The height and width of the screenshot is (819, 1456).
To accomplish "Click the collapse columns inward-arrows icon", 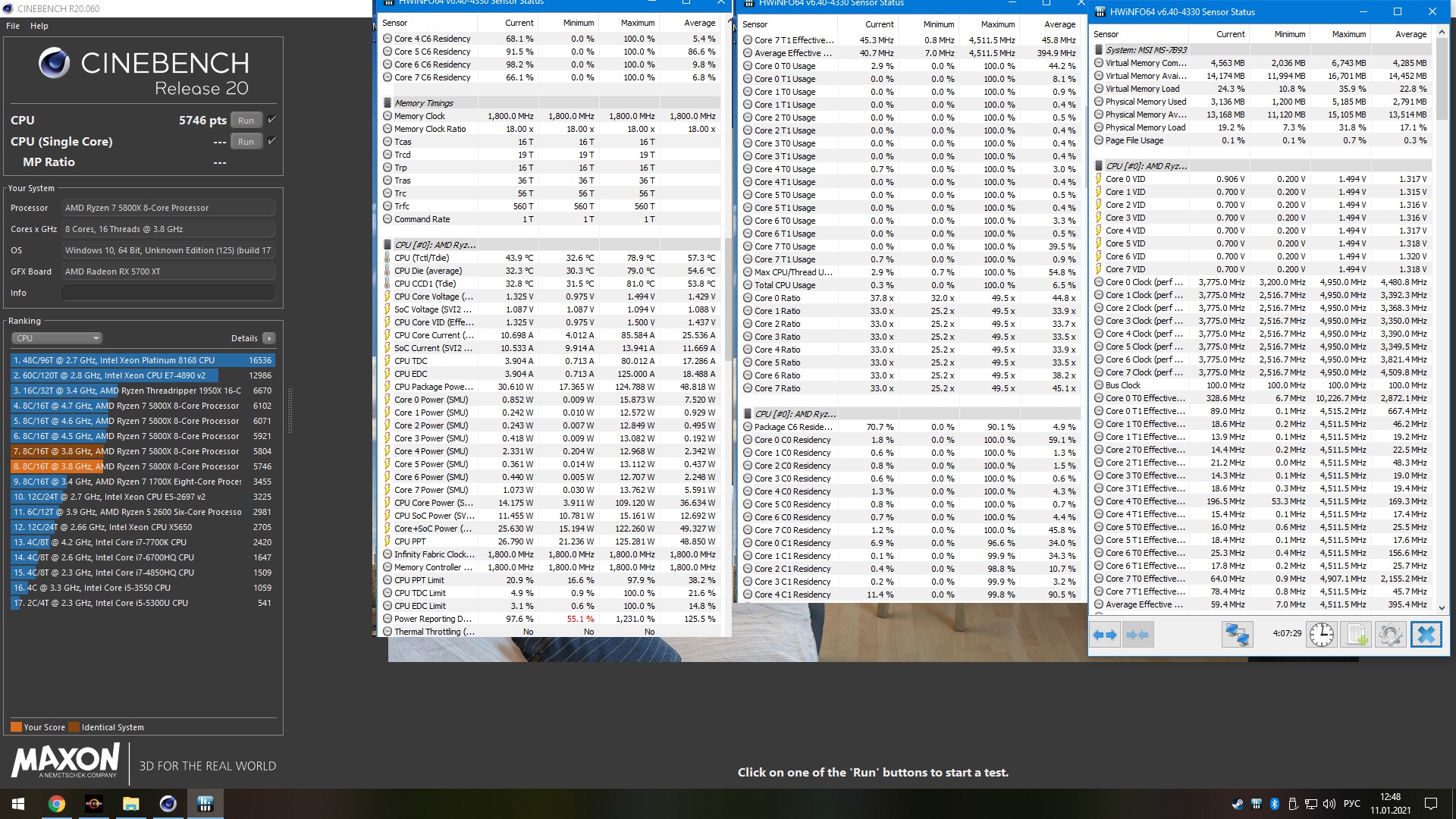I will [1137, 635].
